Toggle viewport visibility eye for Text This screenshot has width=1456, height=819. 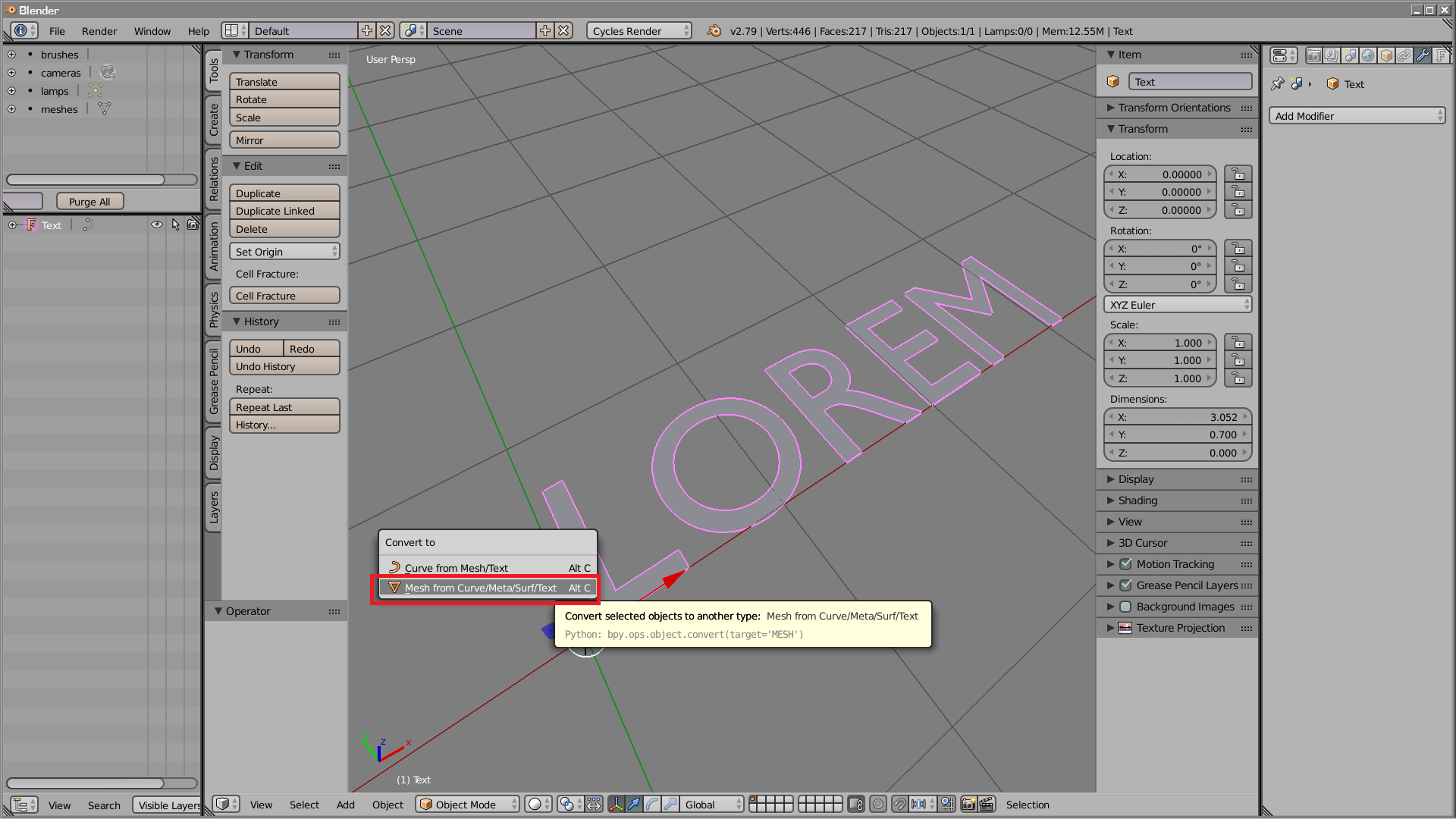click(x=157, y=225)
